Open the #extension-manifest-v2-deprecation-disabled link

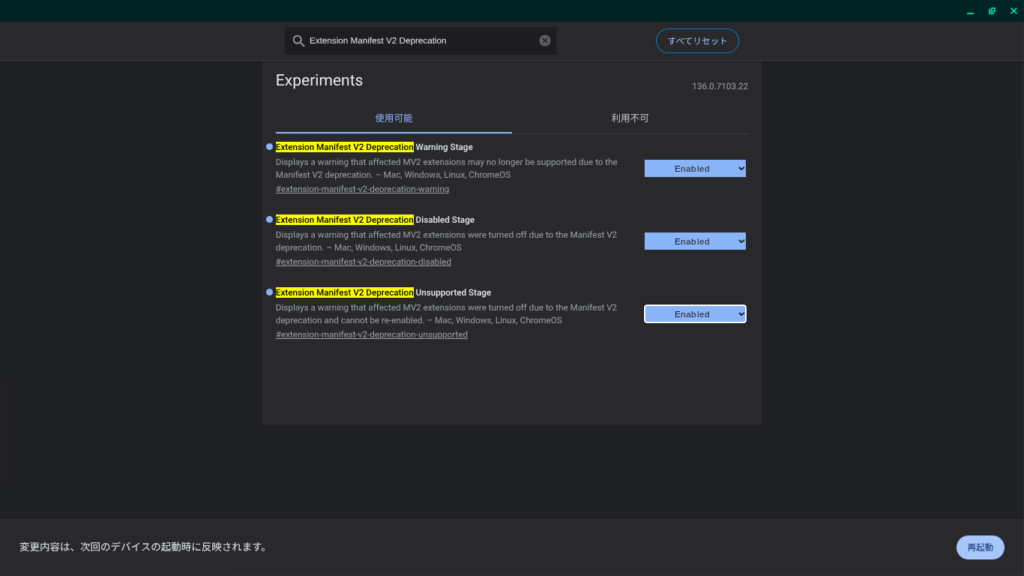363,262
